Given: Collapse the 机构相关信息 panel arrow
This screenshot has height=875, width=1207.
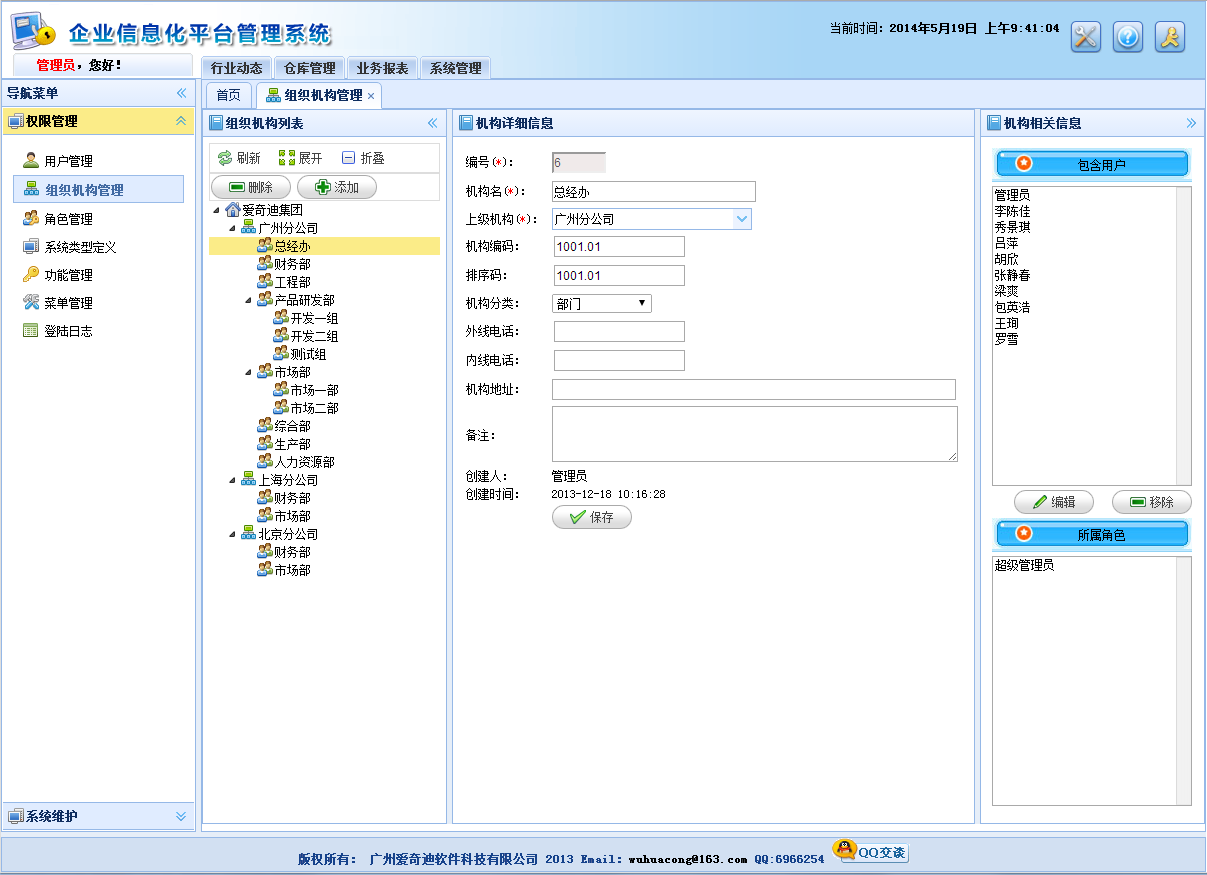Looking at the screenshot, I should [1191, 123].
